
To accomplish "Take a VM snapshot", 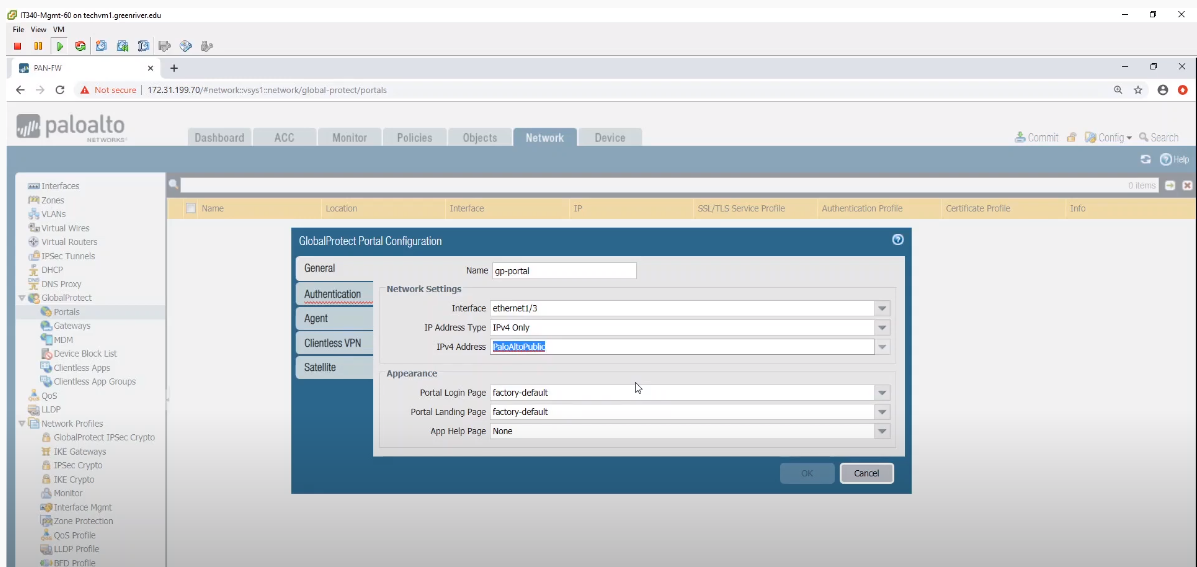I will coord(101,47).
